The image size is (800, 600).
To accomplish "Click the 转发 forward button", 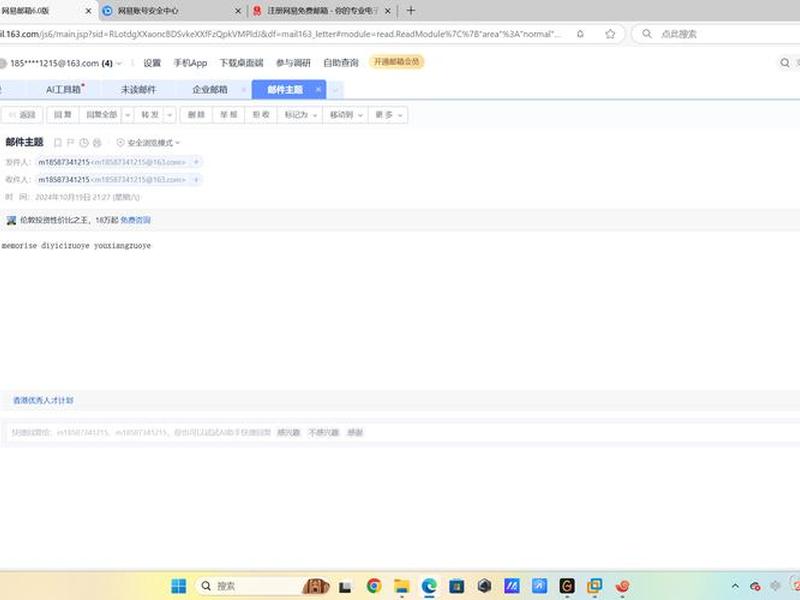I will tap(150, 115).
